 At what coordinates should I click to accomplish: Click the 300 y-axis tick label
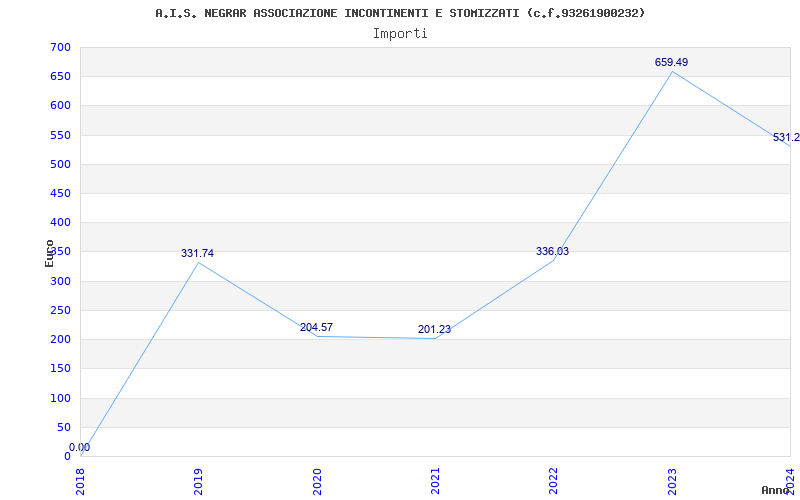(x=60, y=281)
